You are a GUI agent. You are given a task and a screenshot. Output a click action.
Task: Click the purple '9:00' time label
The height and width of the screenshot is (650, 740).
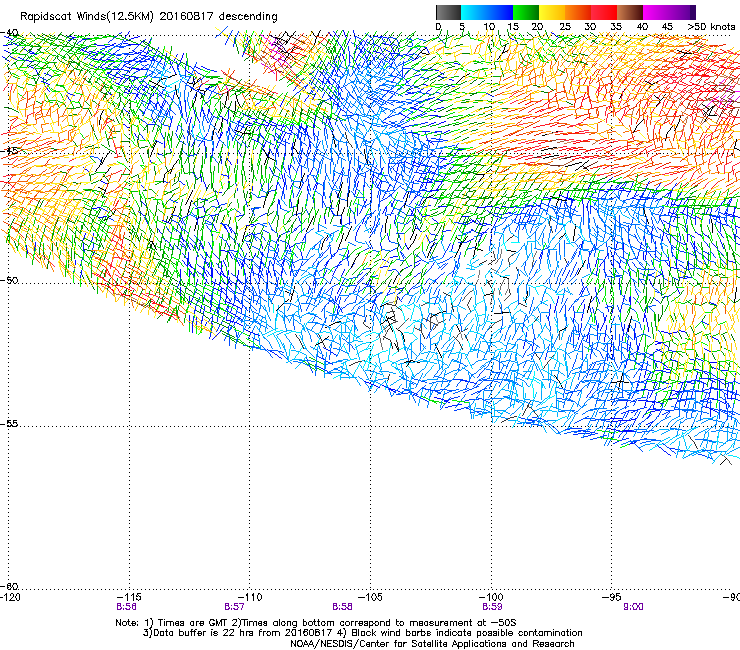tap(633, 607)
